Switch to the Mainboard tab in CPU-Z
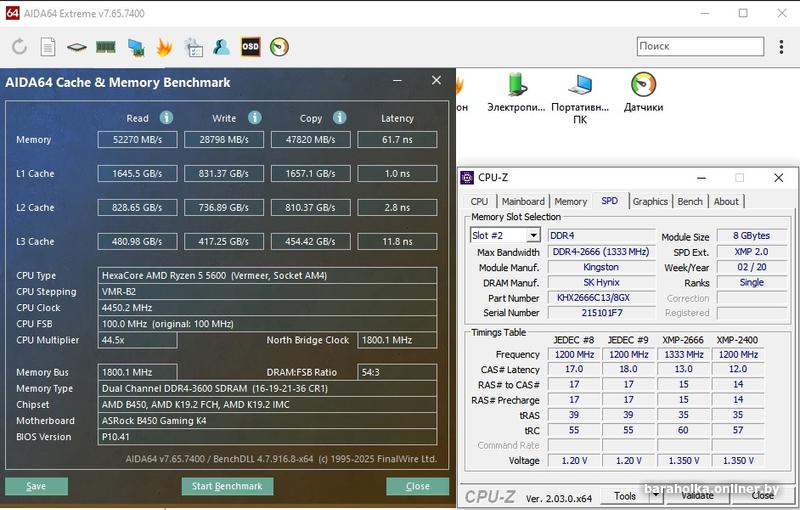 pyautogui.click(x=523, y=201)
